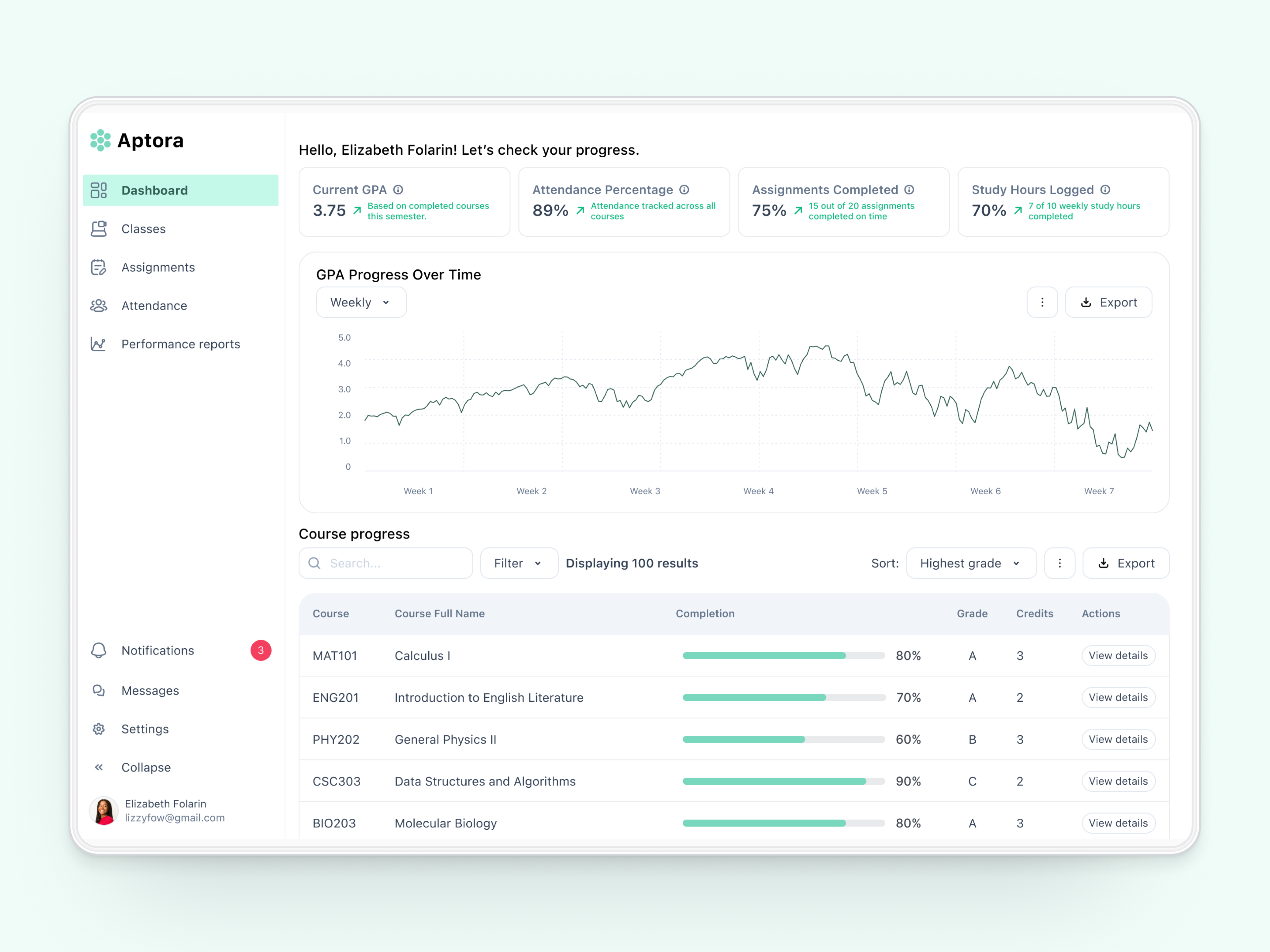Image resolution: width=1270 pixels, height=952 pixels.
Task: Click the Classes sidebar icon
Action: [x=99, y=228]
